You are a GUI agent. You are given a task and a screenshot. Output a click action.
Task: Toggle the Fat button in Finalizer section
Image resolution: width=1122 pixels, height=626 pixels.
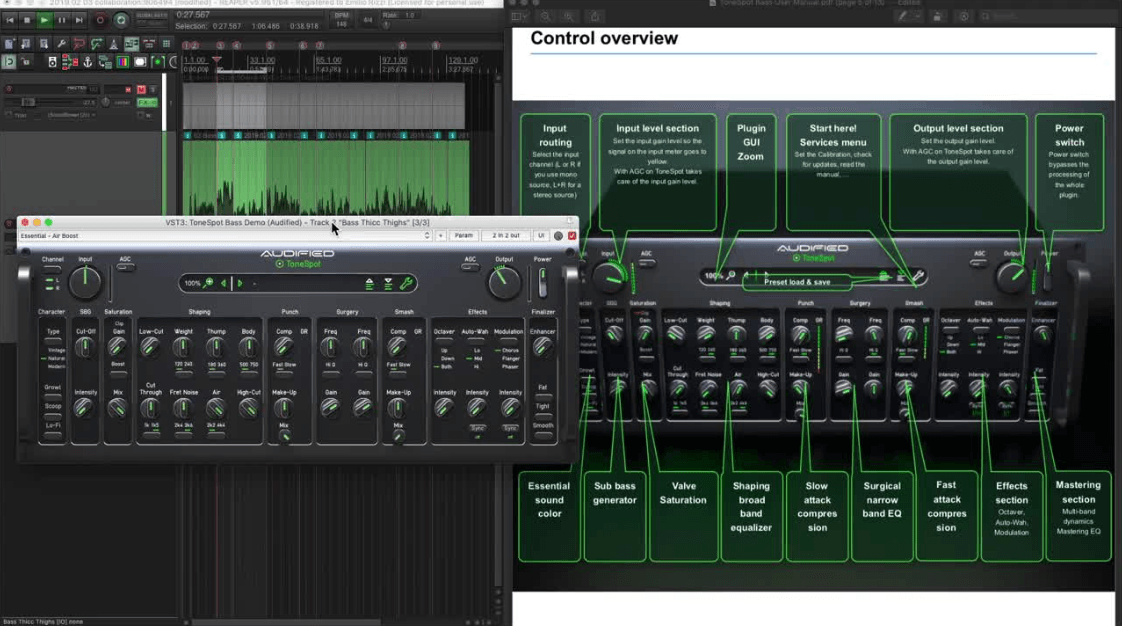pyautogui.click(x=542, y=396)
